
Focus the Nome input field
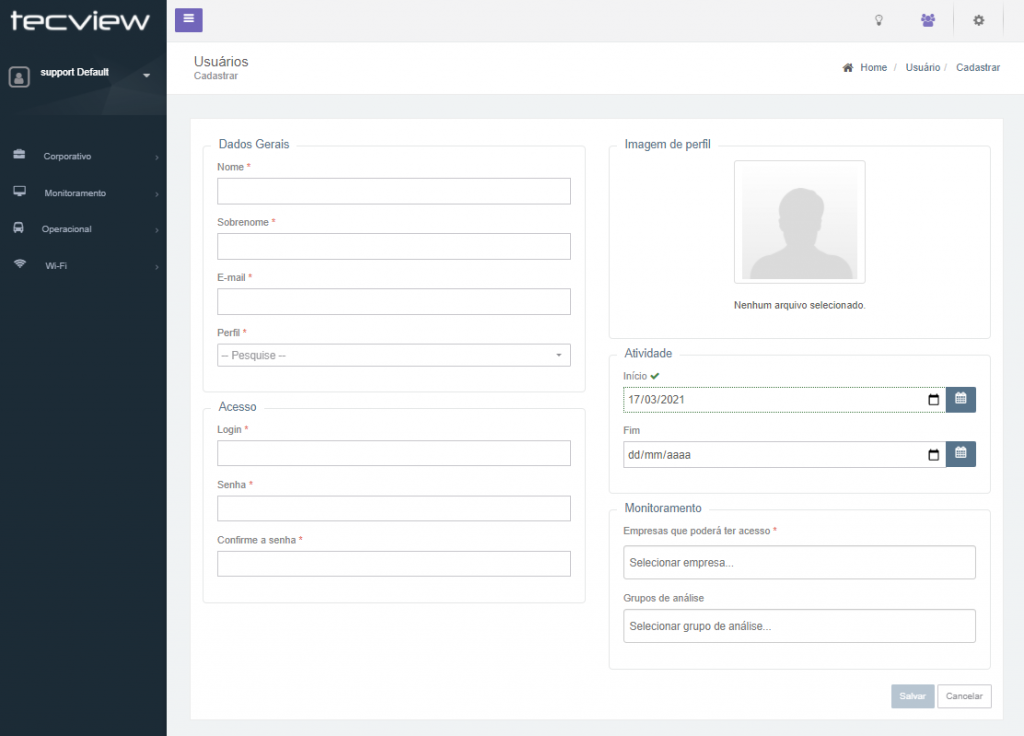[x=393, y=191]
